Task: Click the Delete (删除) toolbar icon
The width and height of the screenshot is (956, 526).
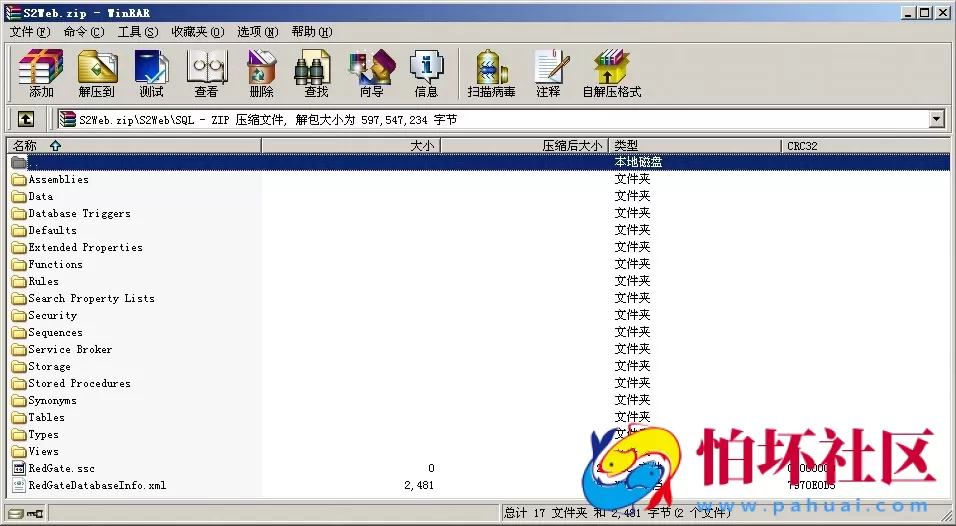Action: [262, 73]
